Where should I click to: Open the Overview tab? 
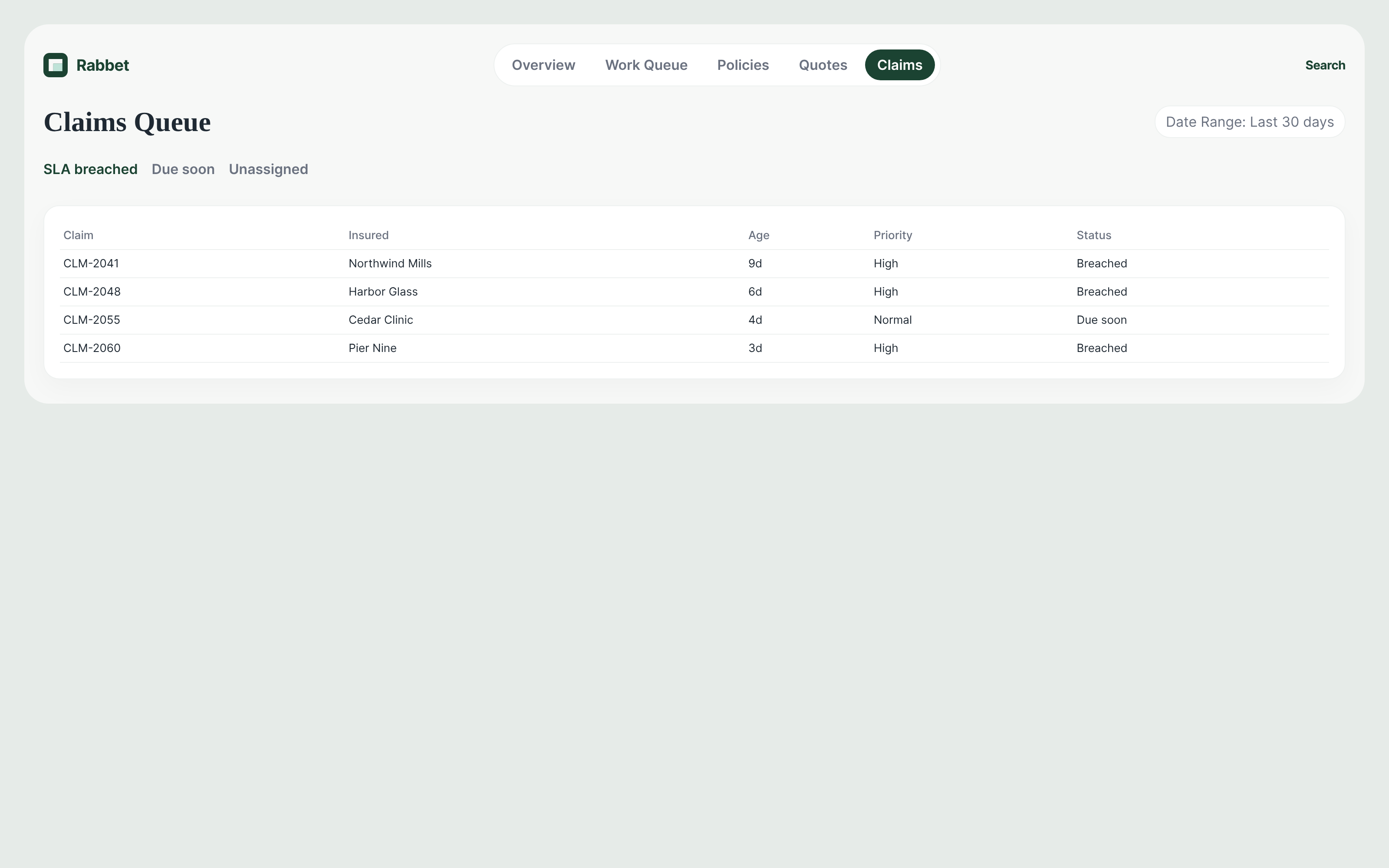point(543,65)
